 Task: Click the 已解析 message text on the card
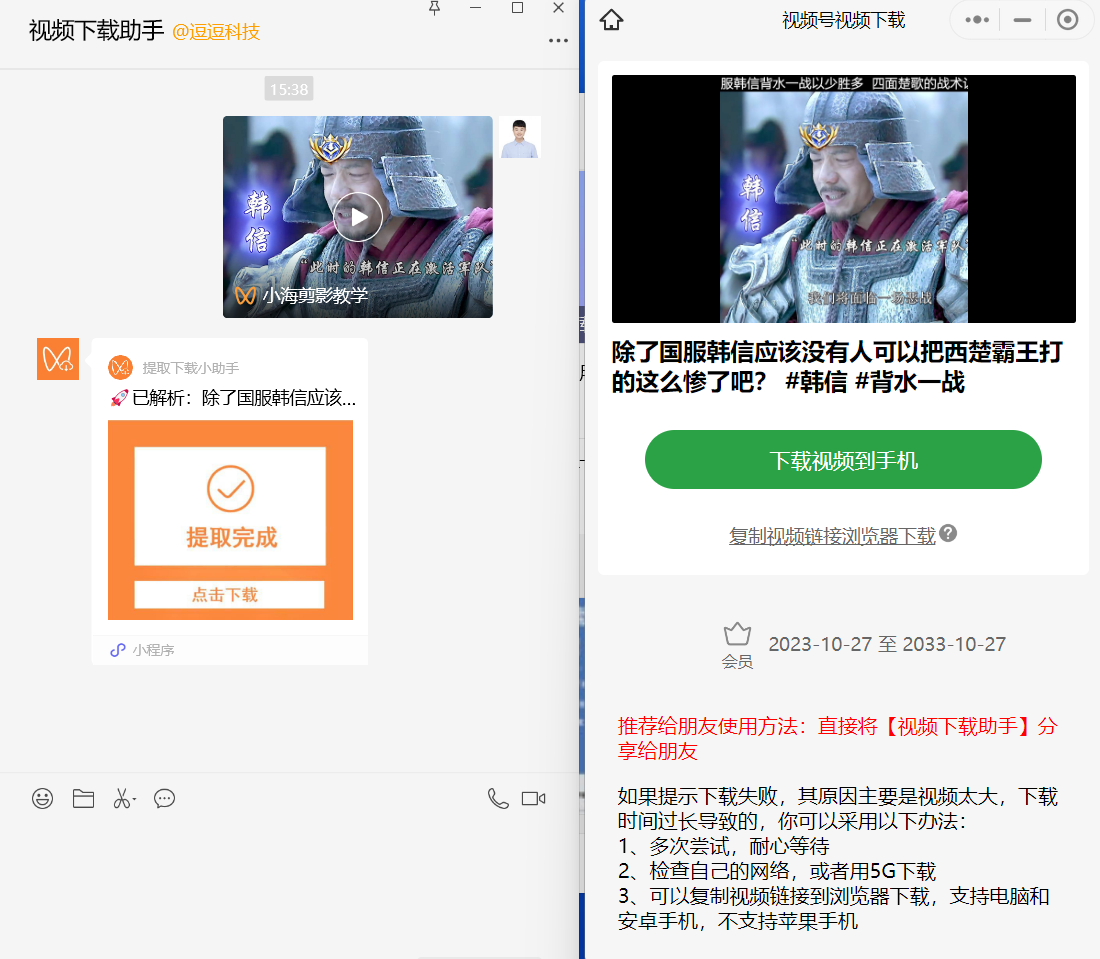tap(234, 398)
